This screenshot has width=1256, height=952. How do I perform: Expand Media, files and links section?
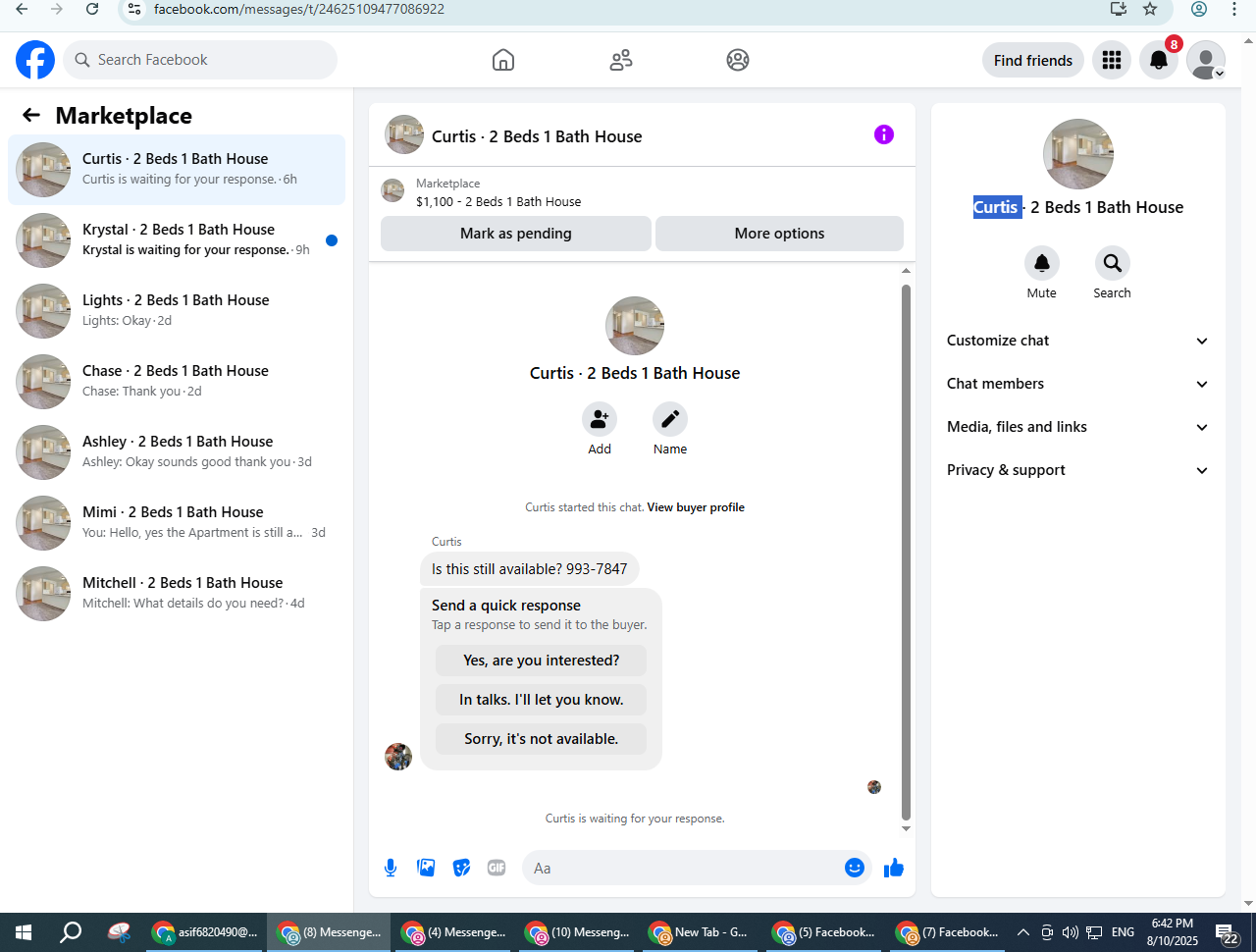click(1077, 427)
